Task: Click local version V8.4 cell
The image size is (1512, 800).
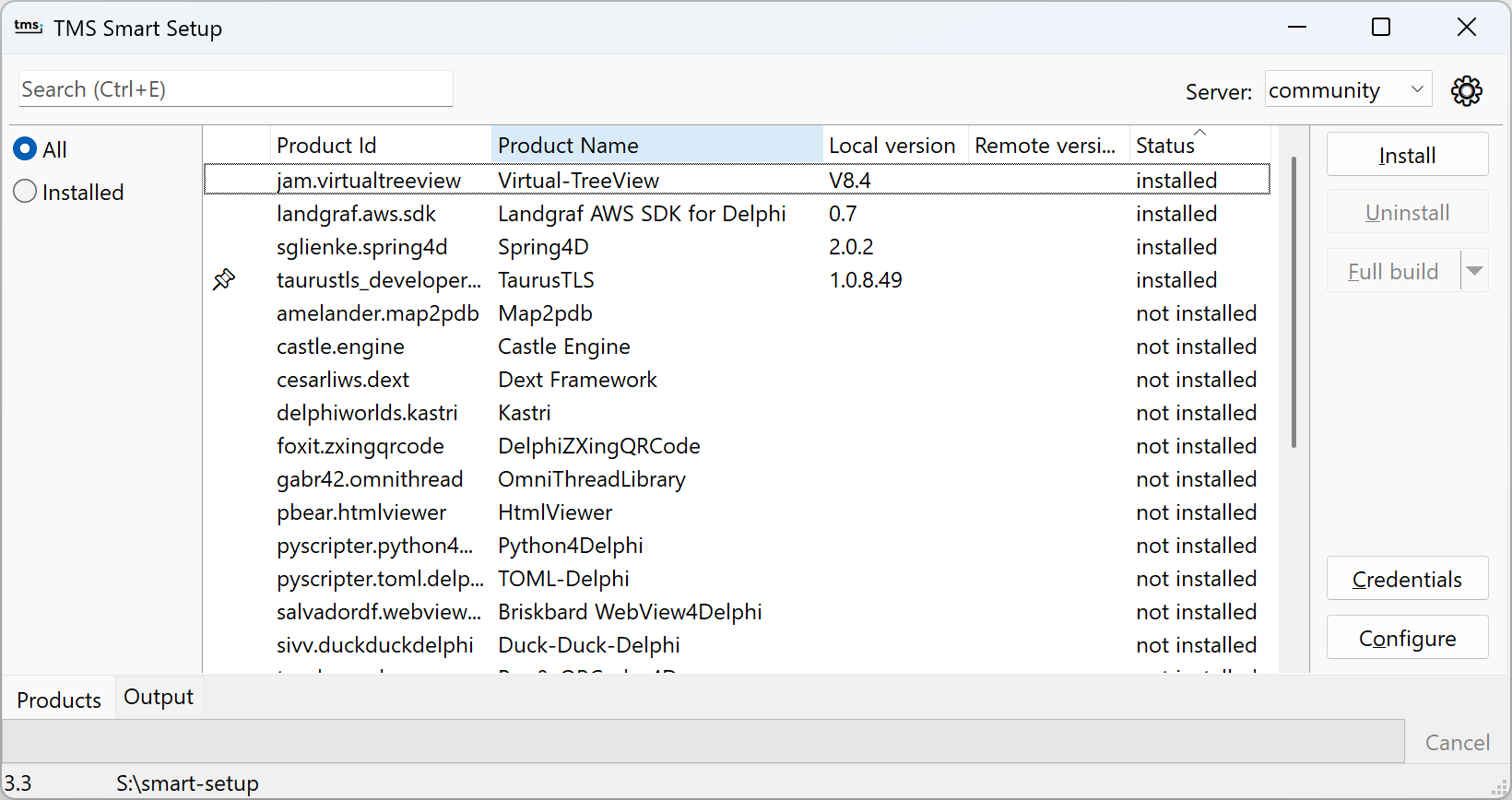Action: pyautogui.click(x=849, y=180)
